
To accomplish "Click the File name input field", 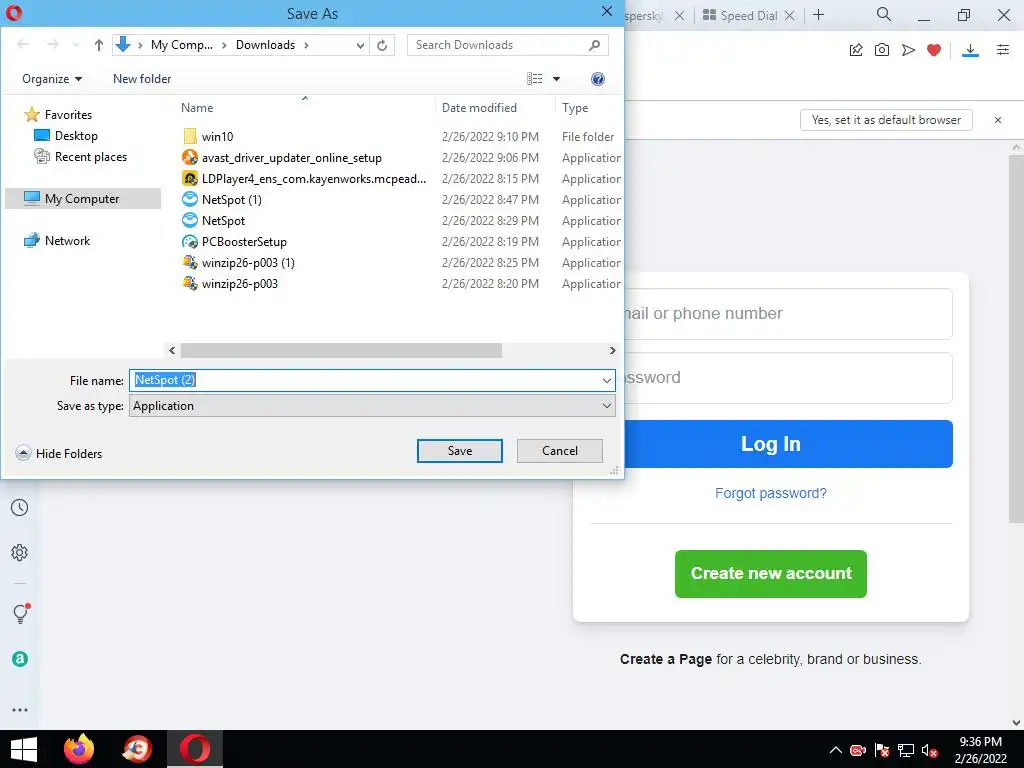I will pyautogui.click(x=364, y=381).
